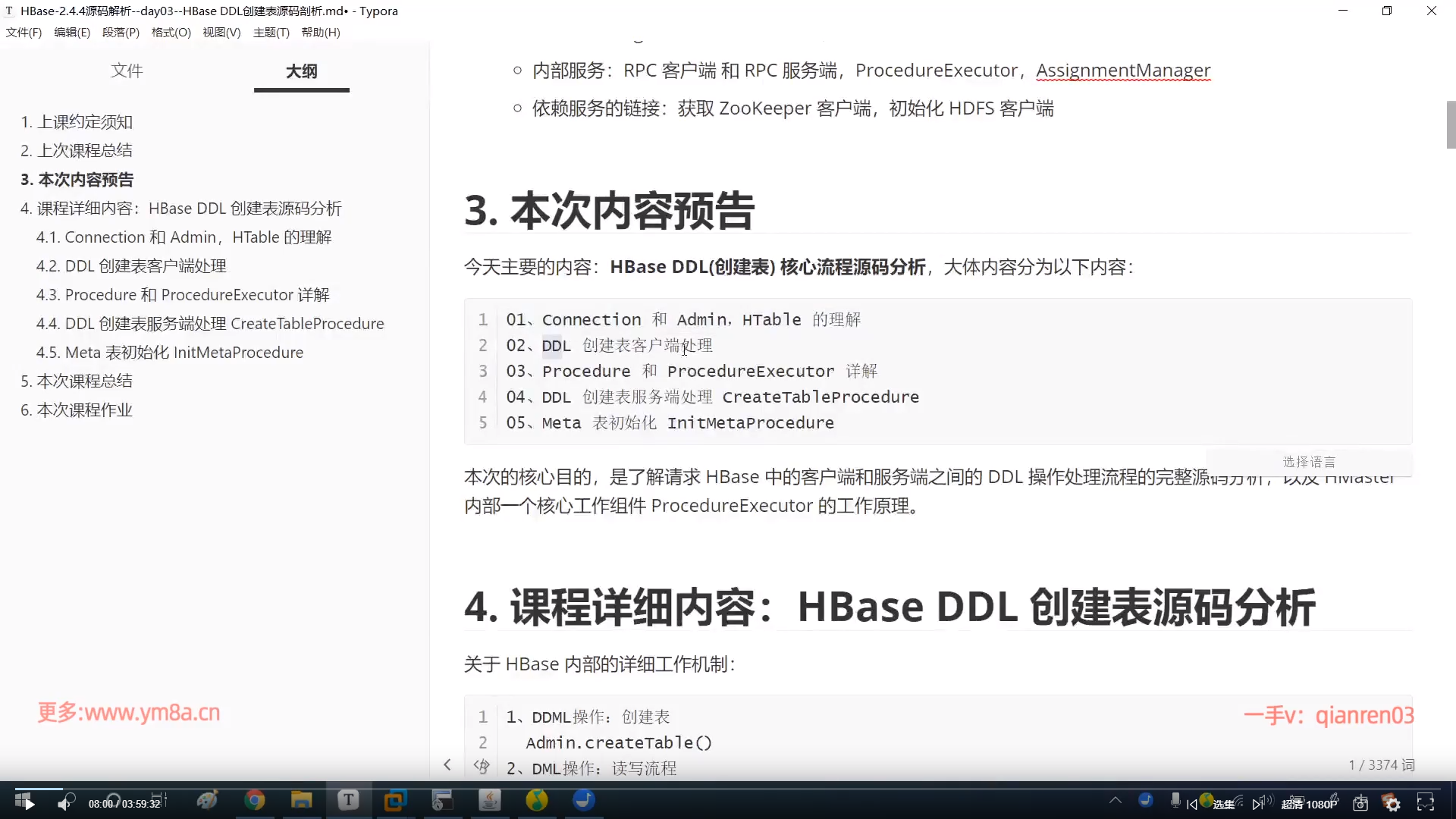1456x819 pixels.
Task: Open Chrome from the taskbar
Action: point(255,800)
